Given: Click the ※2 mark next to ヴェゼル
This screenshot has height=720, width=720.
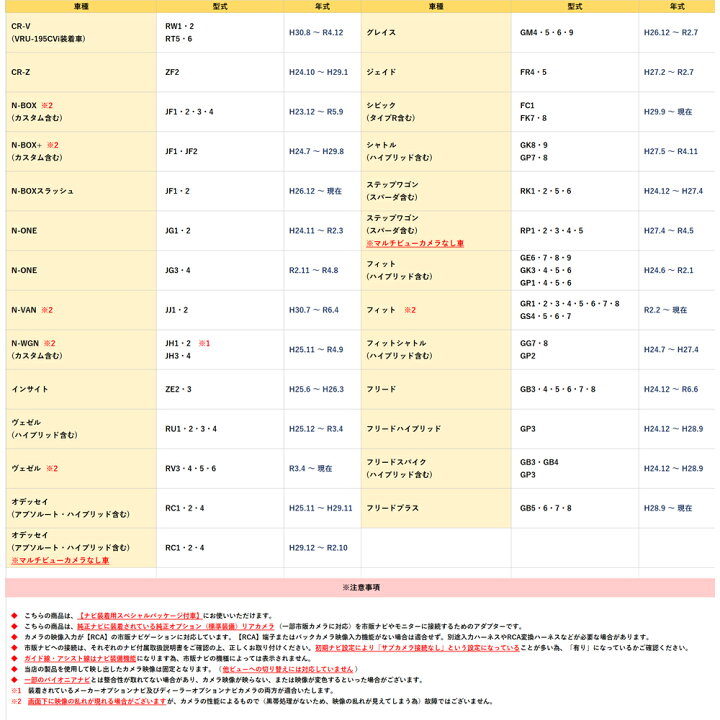Looking at the screenshot, I should click(x=52, y=468).
